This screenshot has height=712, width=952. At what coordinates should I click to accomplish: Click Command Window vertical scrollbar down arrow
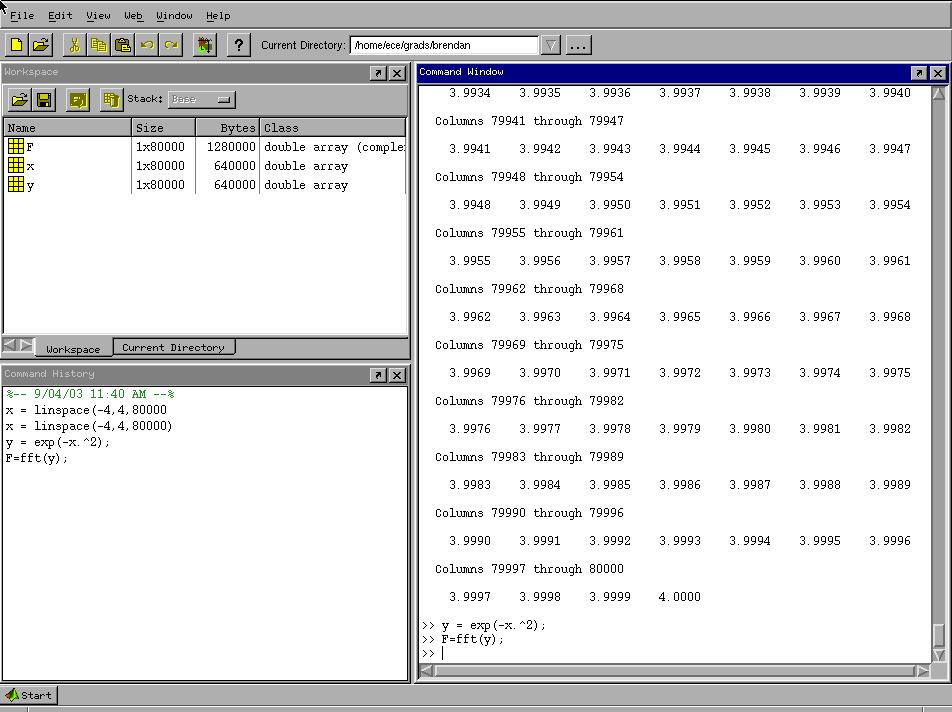click(939, 655)
